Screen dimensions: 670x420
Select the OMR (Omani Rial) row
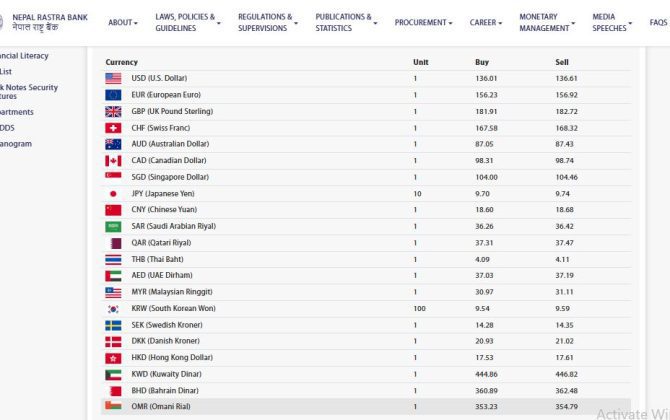pos(366,407)
